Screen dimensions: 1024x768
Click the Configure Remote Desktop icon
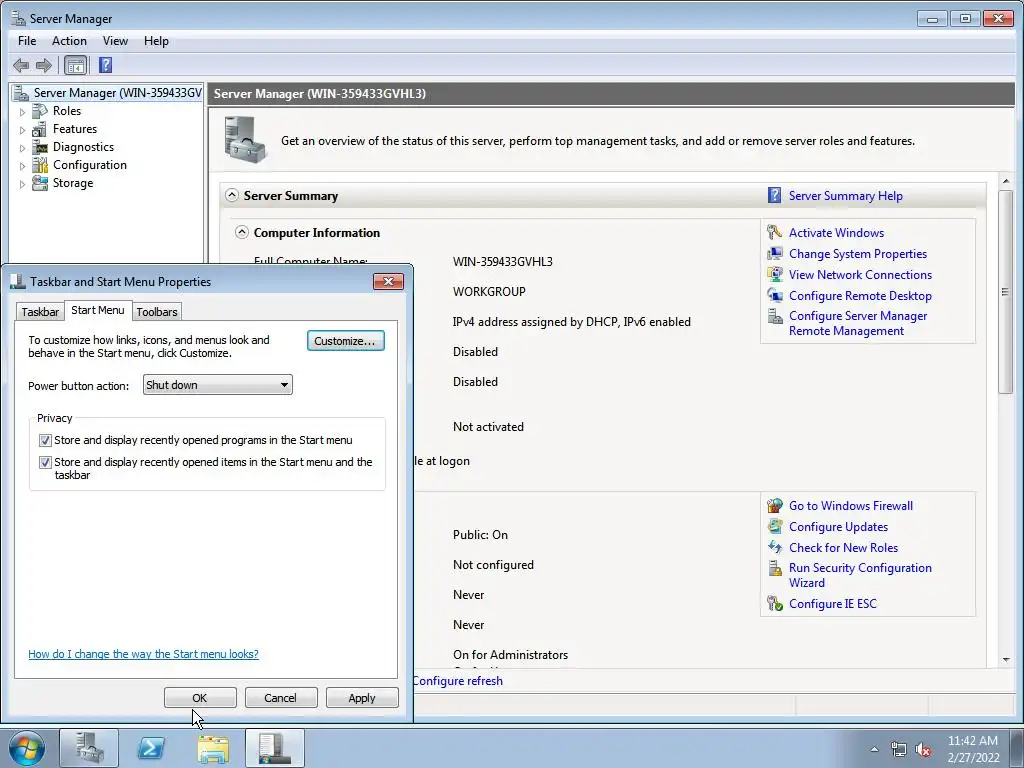(x=775, y=295)
